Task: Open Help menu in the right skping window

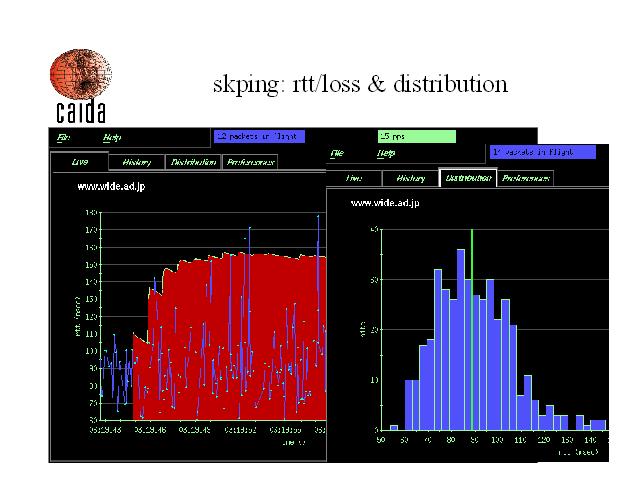Action: [x=385, y=154]
